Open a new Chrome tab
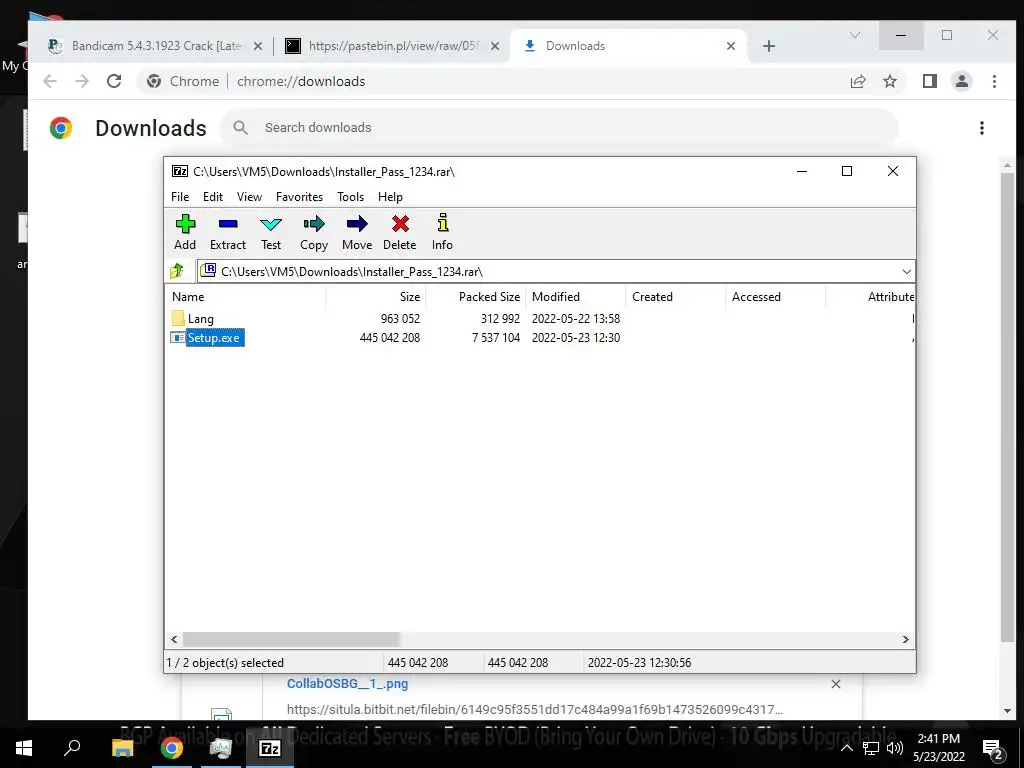1024x768 pixels. click(769, 46)
